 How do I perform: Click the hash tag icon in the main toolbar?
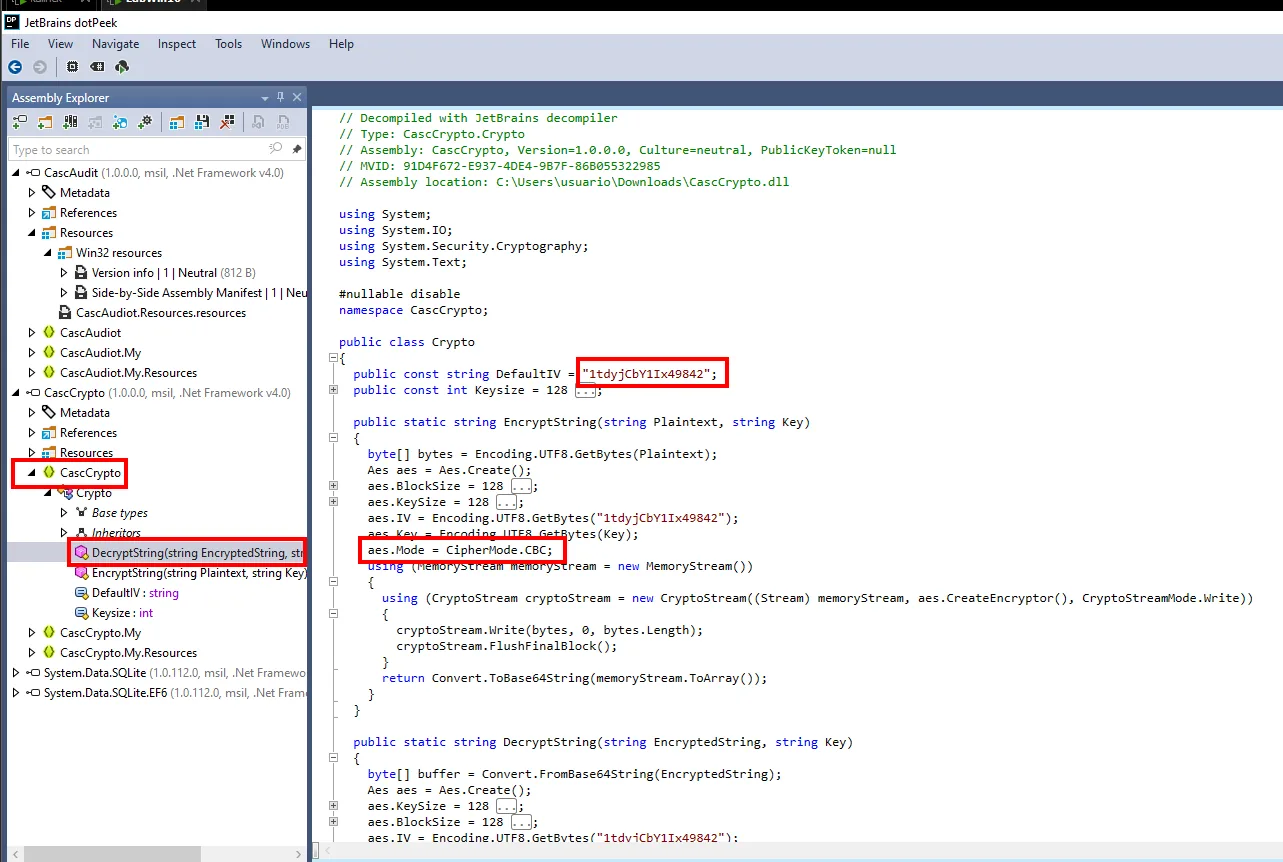(x=97, y=67)
